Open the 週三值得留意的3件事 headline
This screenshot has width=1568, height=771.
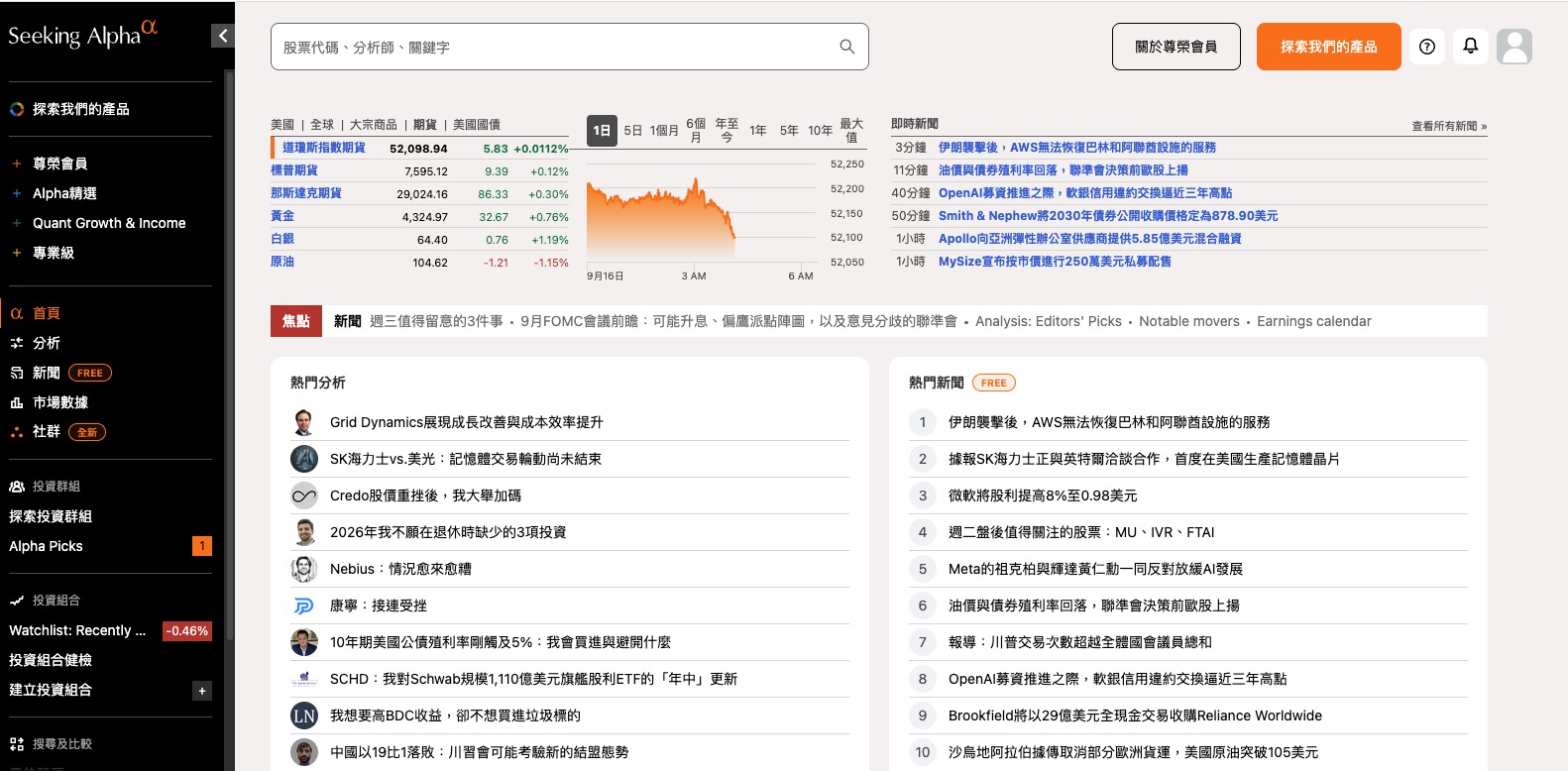[436, 321]
